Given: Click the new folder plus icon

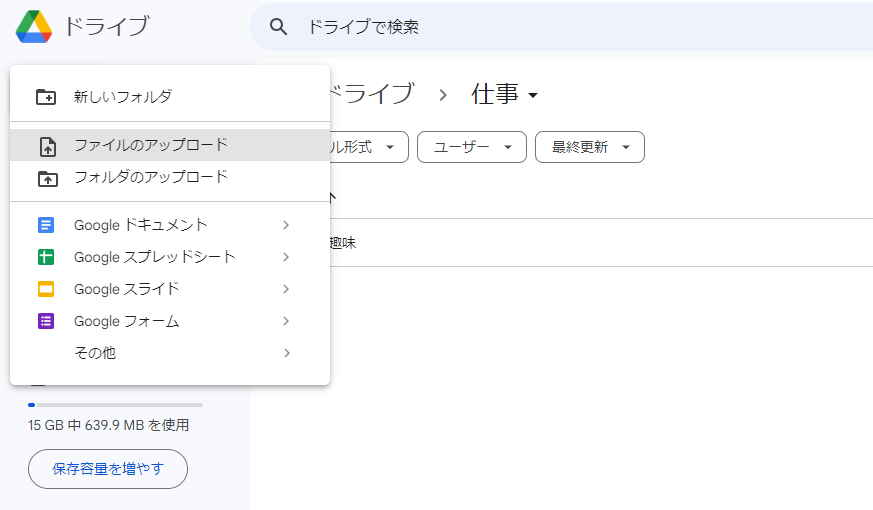Looking at the screenshot, I should point(46,97).
